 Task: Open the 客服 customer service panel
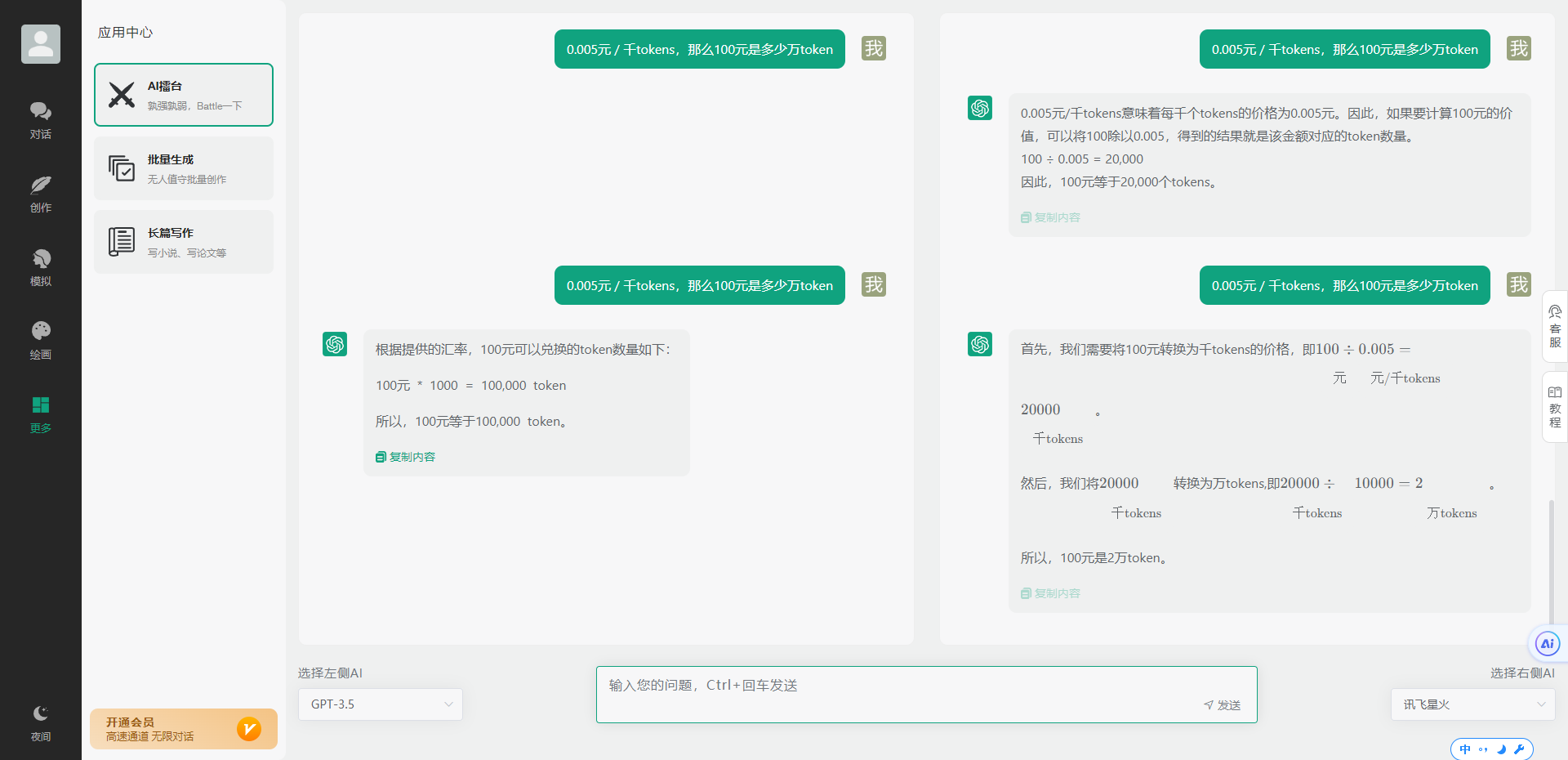click(1554, 326)
